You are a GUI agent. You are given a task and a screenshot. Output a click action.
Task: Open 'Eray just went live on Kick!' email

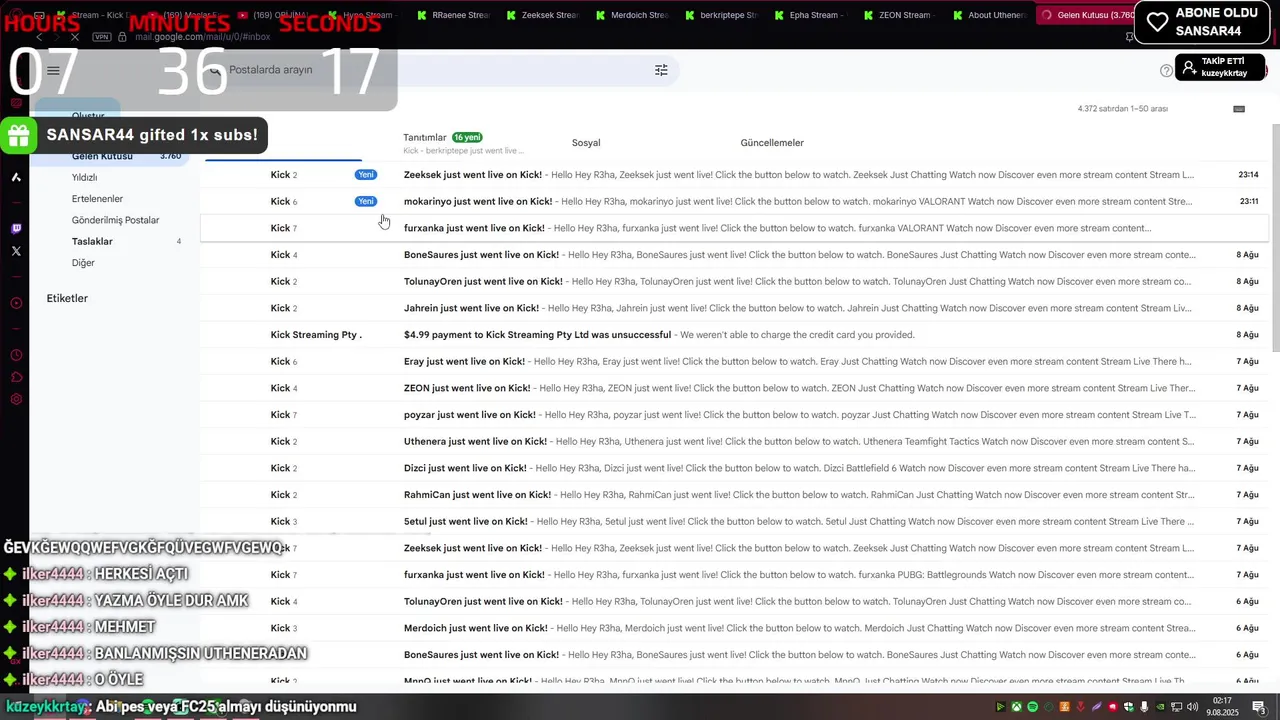735,362
